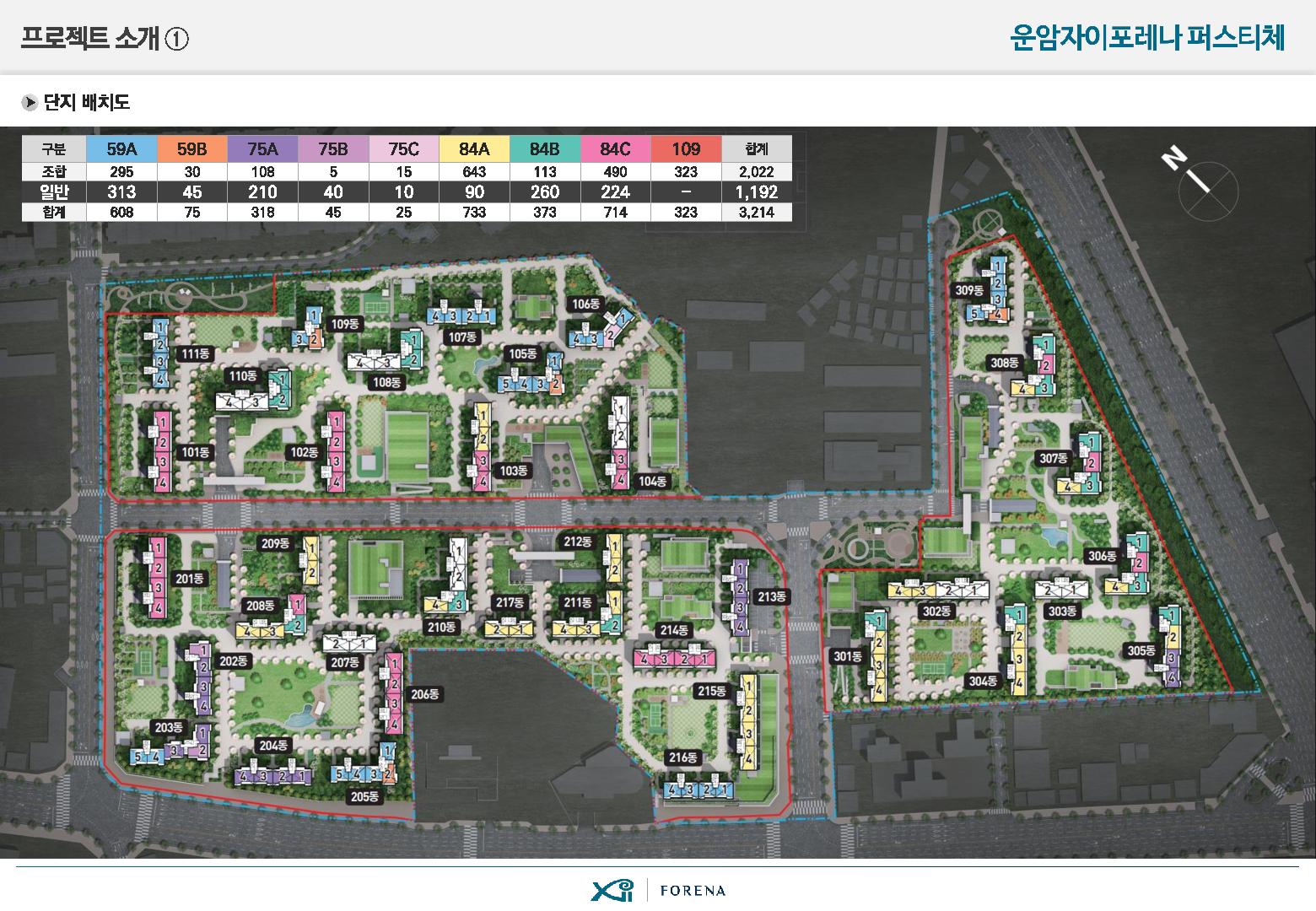Click the Xi Forena logo at bottom
The height and width of the screenshot is (911, 1316).
tap(658, 890)
